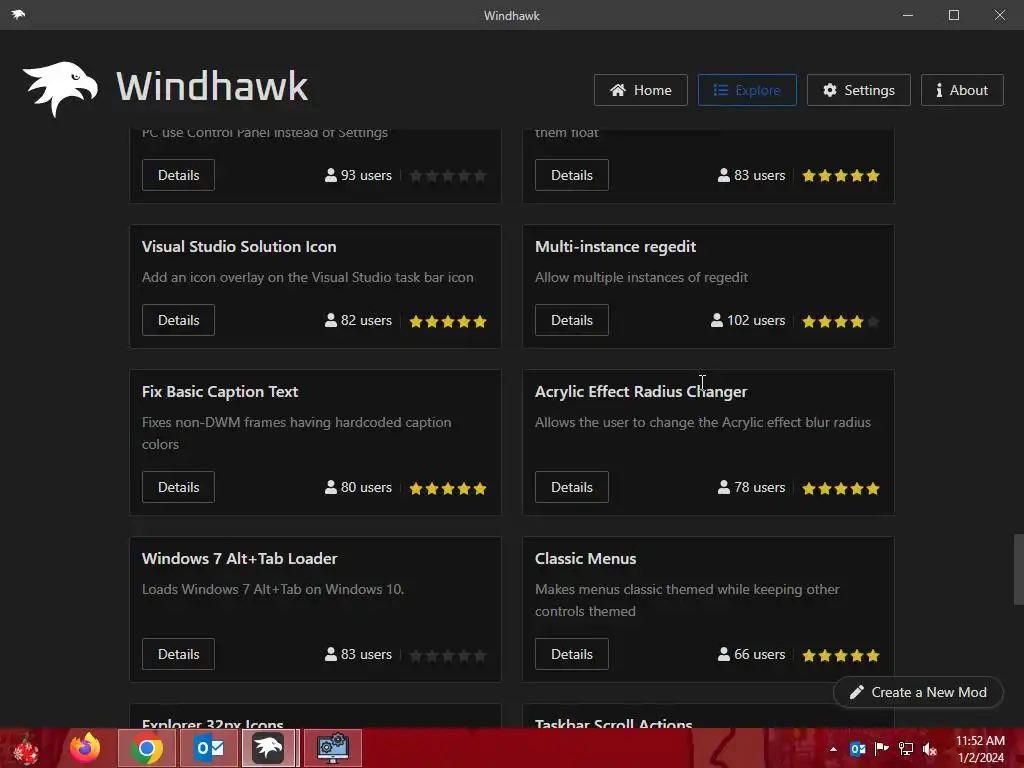
Task: Click the Start button ornament icon
Action: [26, 749]
